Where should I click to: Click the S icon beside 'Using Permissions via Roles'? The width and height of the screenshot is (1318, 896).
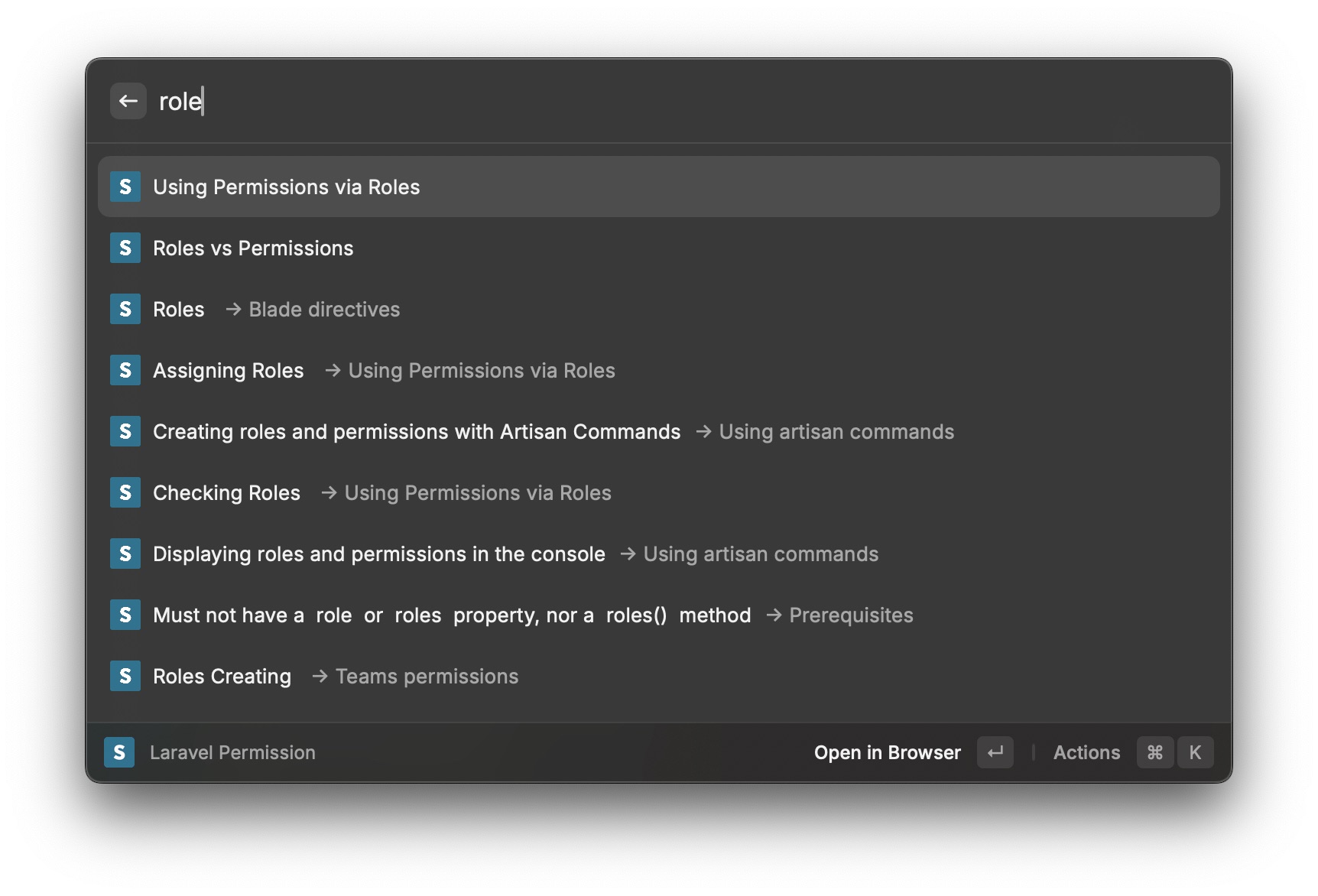coord(125,187)
